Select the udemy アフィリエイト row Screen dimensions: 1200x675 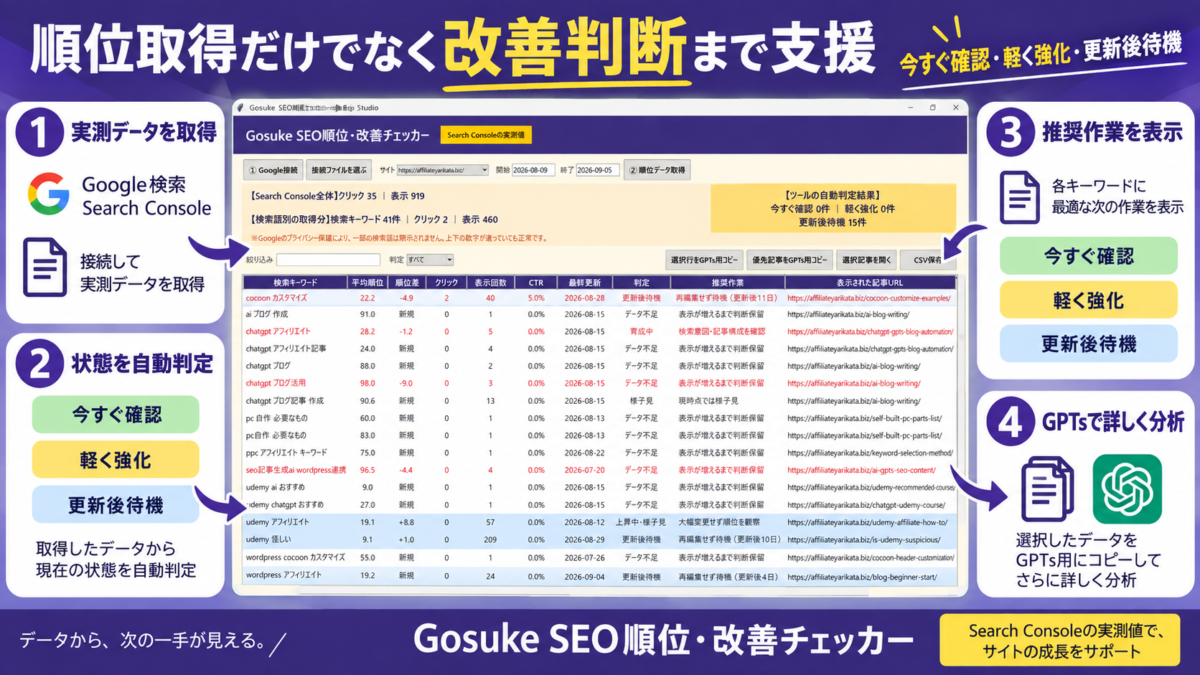(x=599, y=522)
